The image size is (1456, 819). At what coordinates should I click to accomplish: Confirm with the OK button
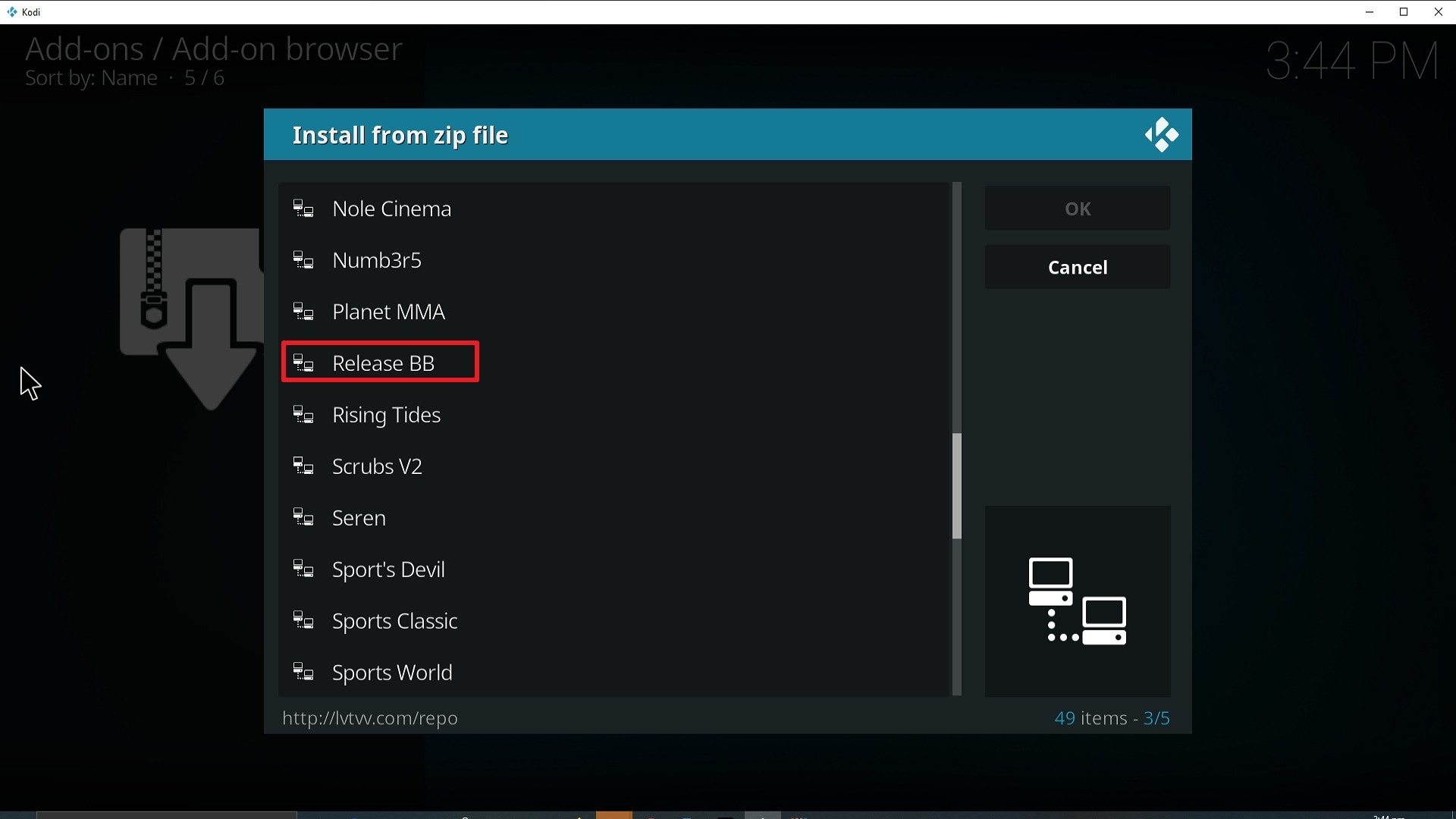pos(1078,209)
